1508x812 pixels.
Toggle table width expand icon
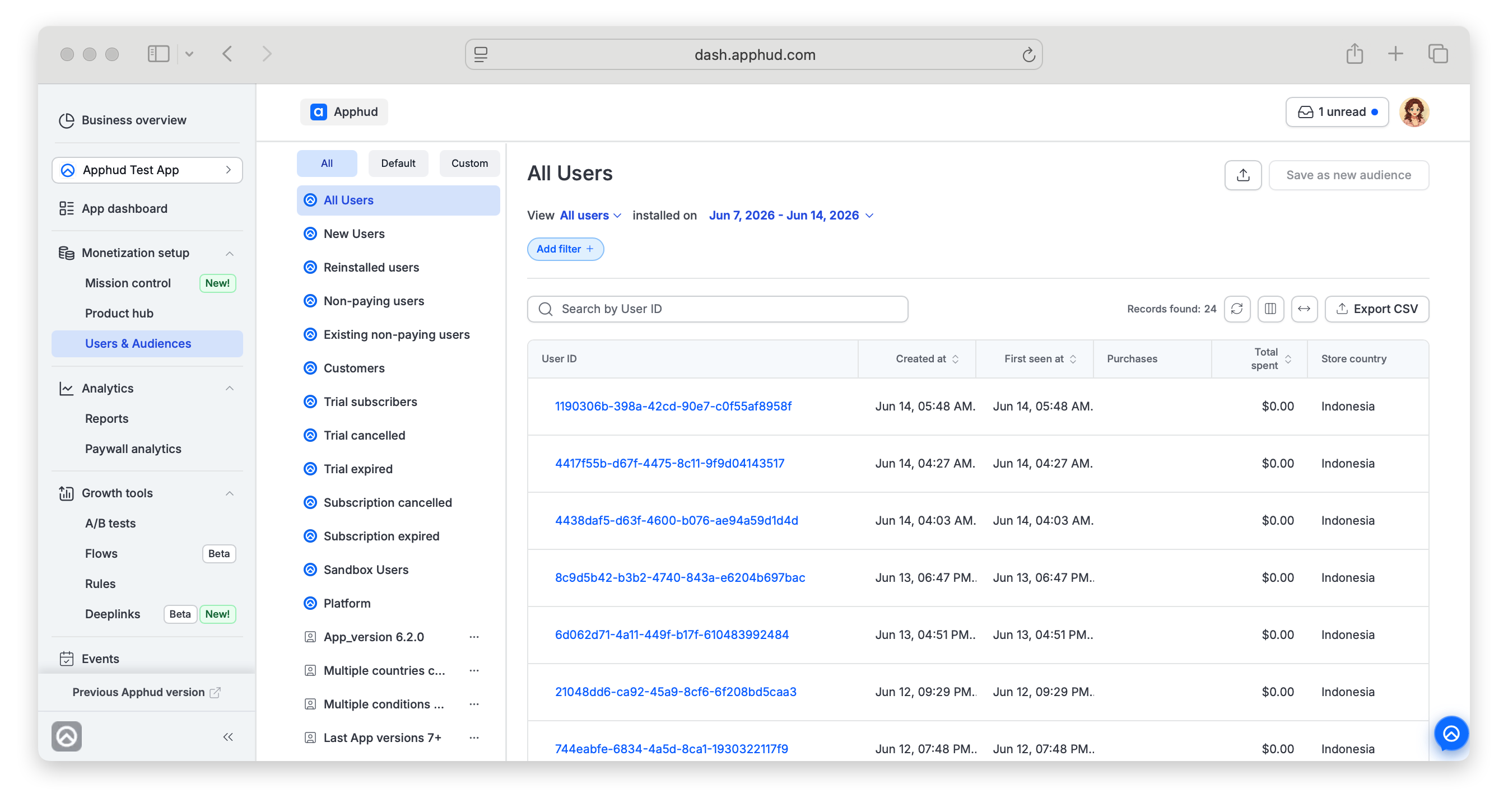coord(1304,309)
